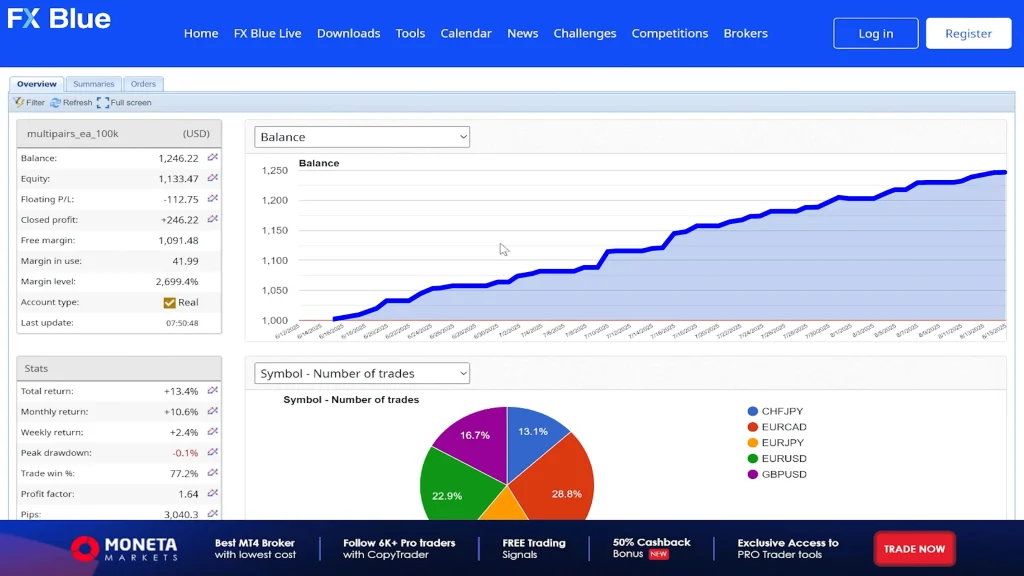Click the Register button
The height and width of the screenshot is (576, 1024).
coord(968,33)
